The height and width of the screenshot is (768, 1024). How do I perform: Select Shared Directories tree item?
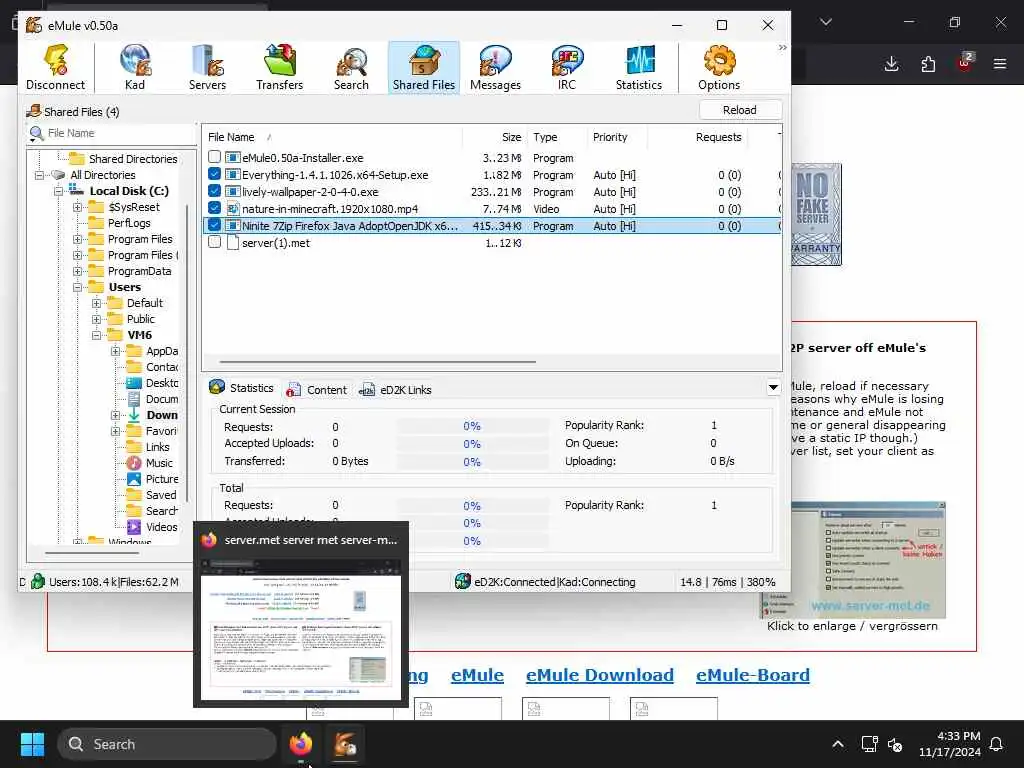point(133,159)
